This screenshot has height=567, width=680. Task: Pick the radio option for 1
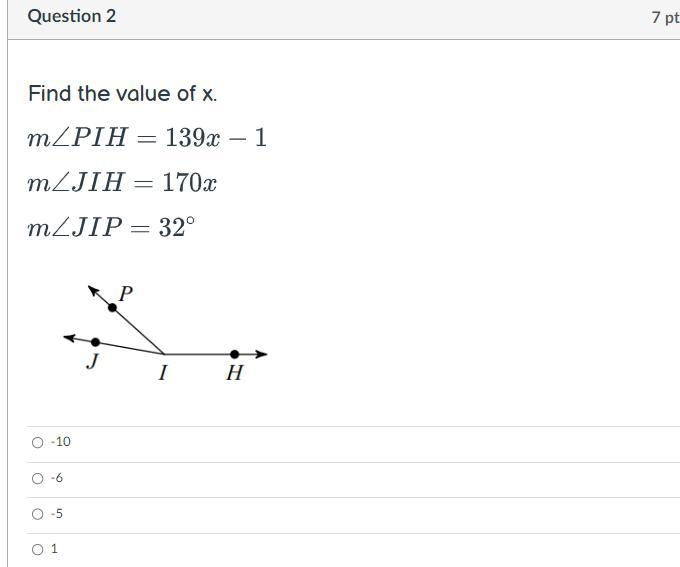tap(38, 549)
